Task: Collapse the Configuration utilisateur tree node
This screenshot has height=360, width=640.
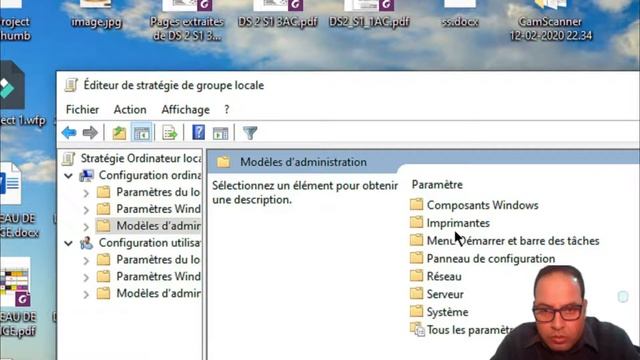Action: coord(69,243)
